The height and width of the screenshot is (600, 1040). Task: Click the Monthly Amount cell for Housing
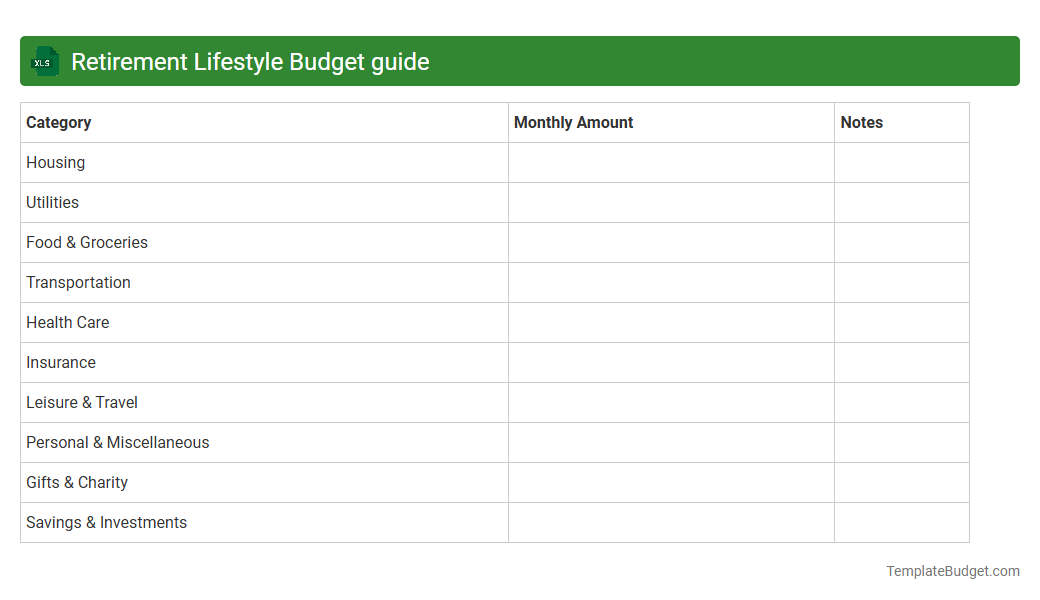click(671, 162)
